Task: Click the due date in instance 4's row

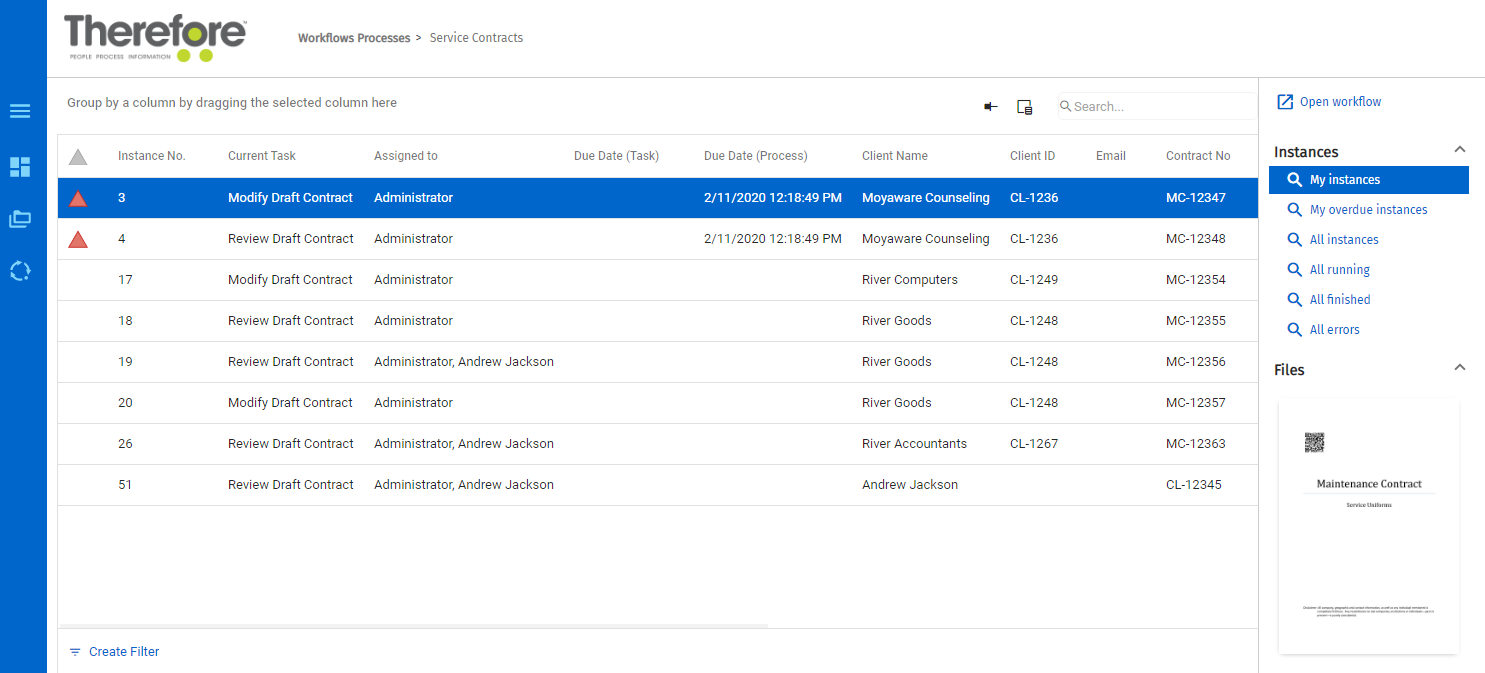Action: pos(773,239)
